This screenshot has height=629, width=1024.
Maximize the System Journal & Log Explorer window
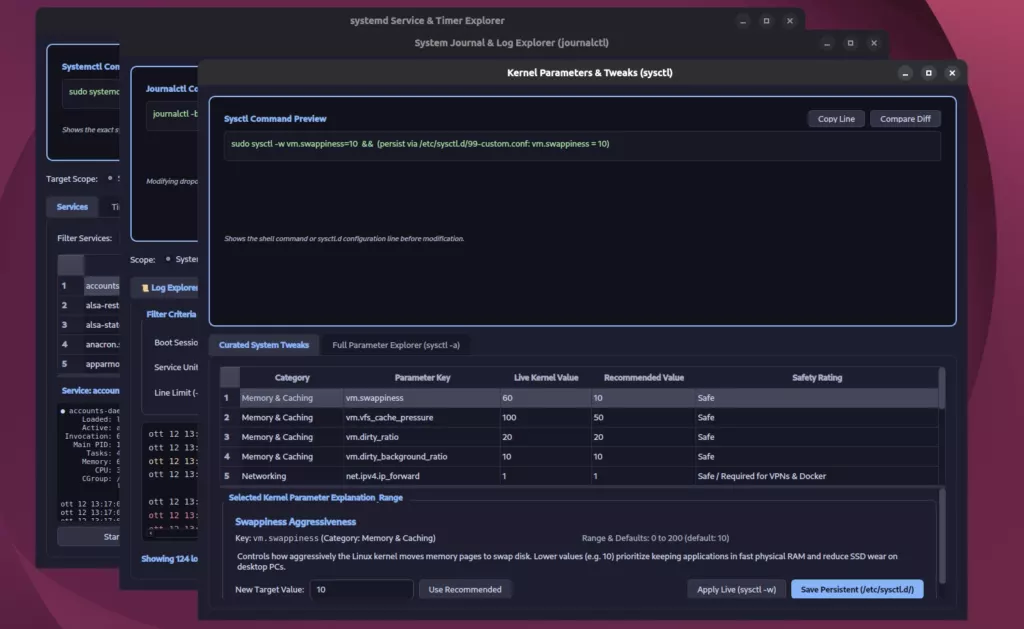[x=850, y=43]
